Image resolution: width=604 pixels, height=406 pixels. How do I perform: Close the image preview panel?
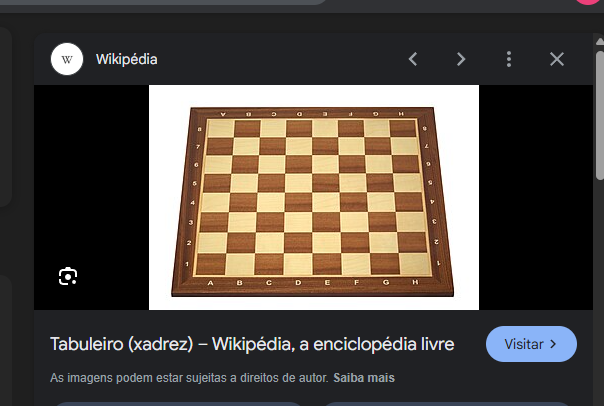pyautogui.click(x=557, y=59)
